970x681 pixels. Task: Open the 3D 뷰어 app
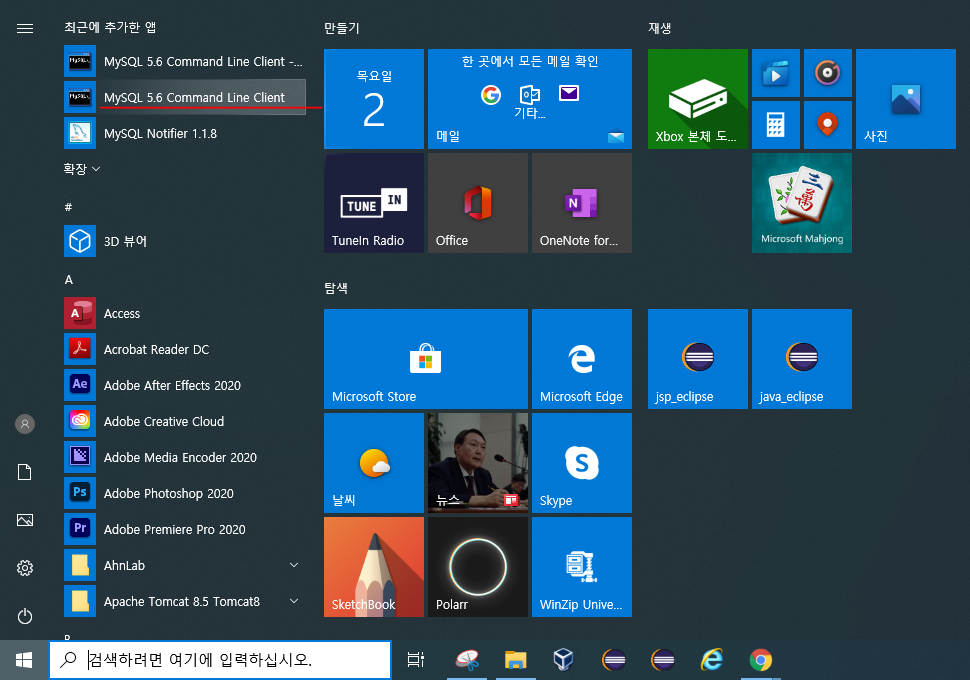tap(184, 241)
